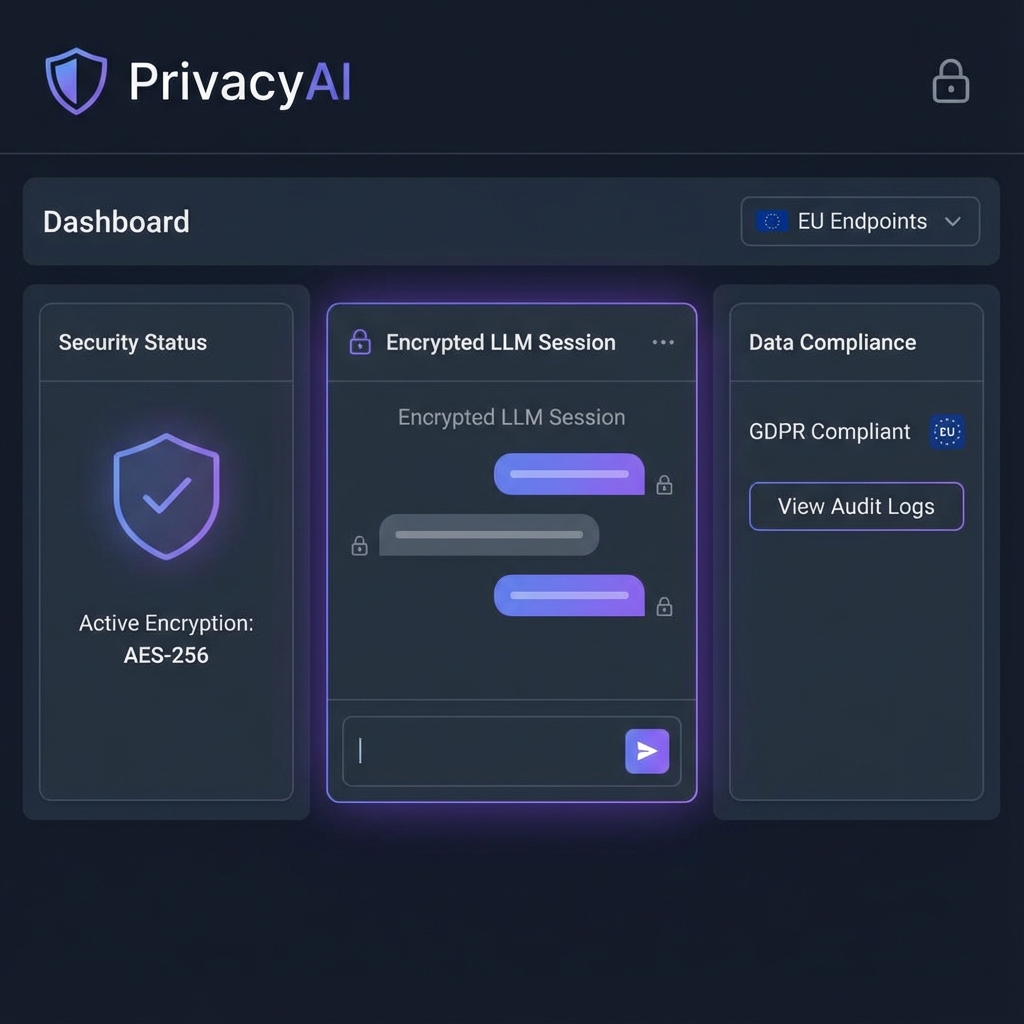The height and width of the screenshot is (1024, 1024).
Task: Select the EU flag in the Endpoints selector
Action: click(x=770, y=221)
